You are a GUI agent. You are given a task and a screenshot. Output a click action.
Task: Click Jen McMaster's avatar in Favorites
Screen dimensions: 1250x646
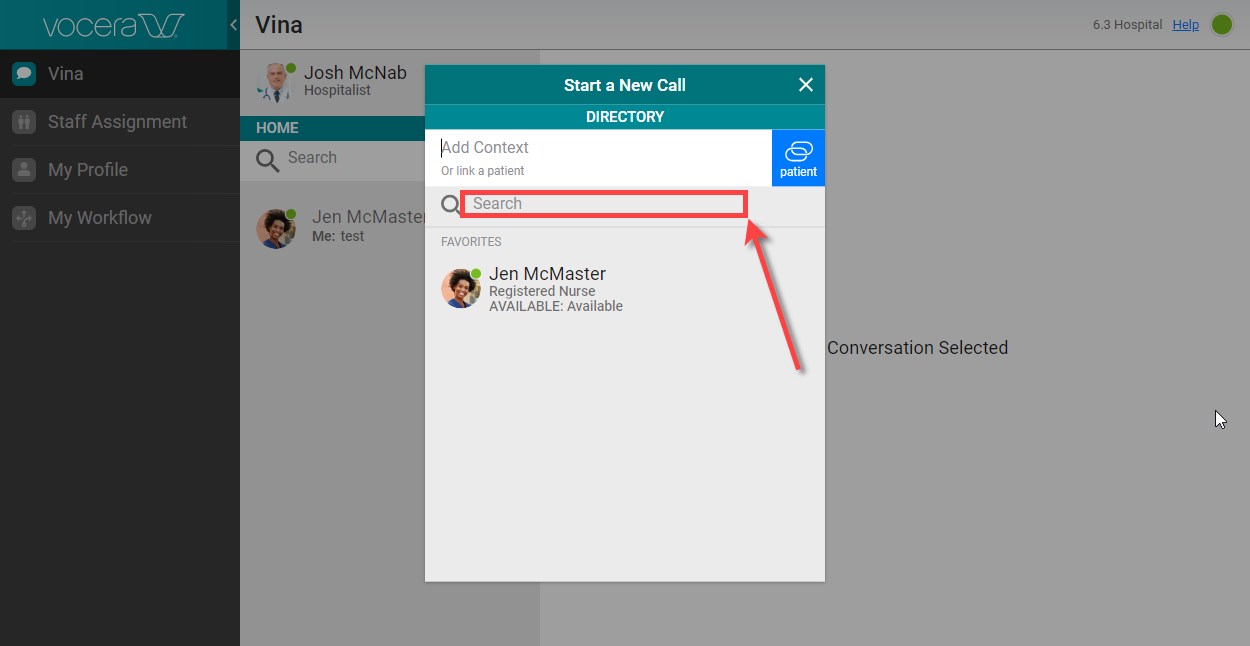pyautogui.click(x=461, y=288)
